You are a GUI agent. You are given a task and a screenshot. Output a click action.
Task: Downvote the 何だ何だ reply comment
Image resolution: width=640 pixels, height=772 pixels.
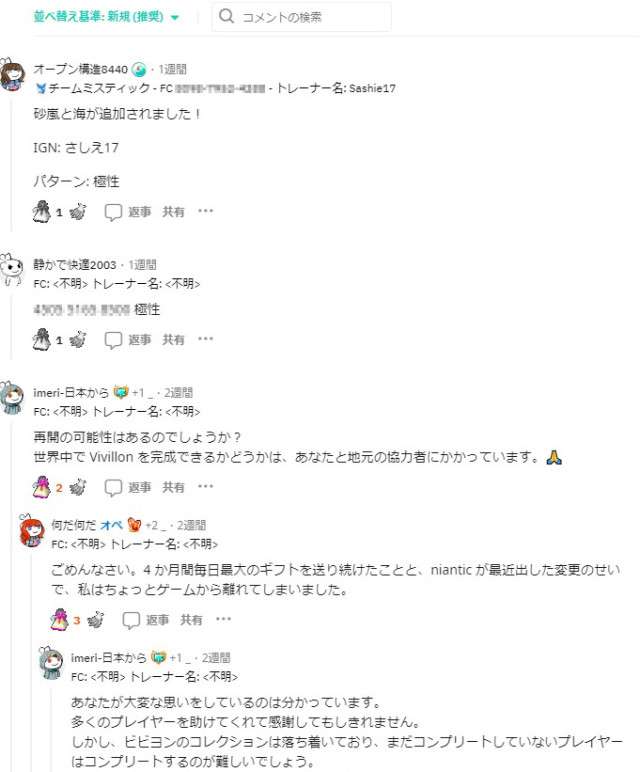click(96, 620)
